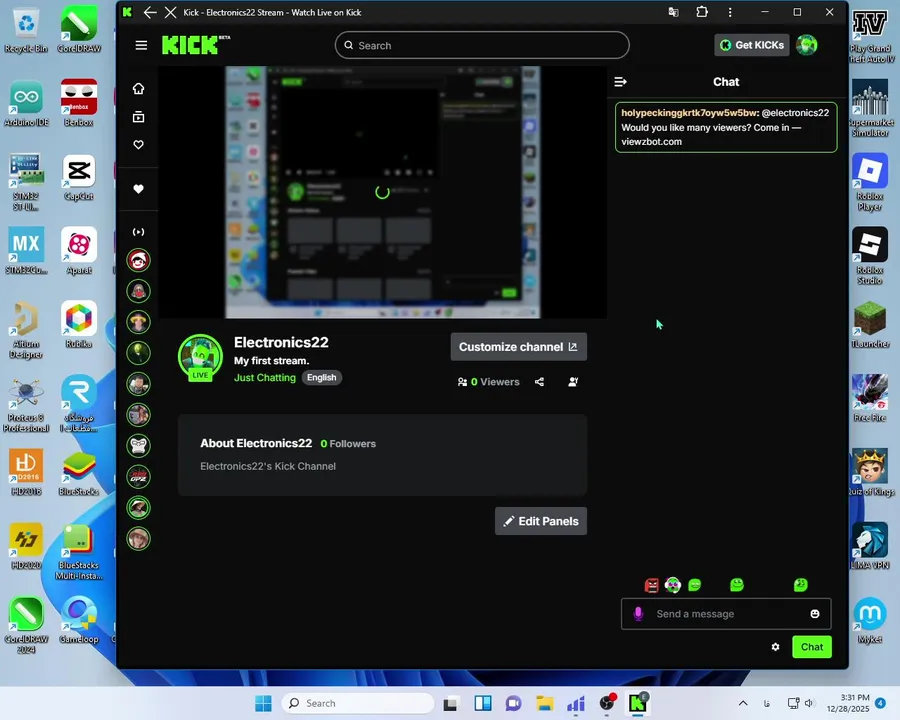Click Kick app icon on taskbar
The width and height of the screenshot is (900, 720).
638,703
